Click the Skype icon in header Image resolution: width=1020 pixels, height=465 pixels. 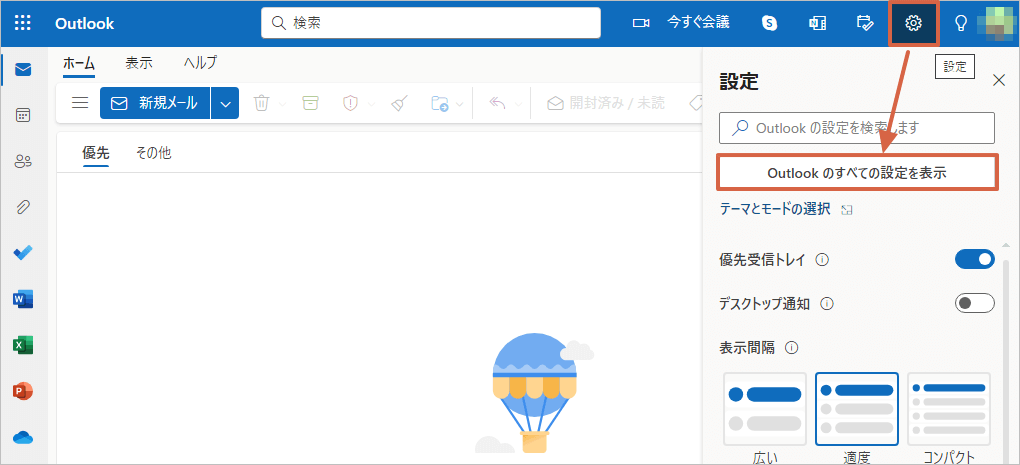[770, 23]
